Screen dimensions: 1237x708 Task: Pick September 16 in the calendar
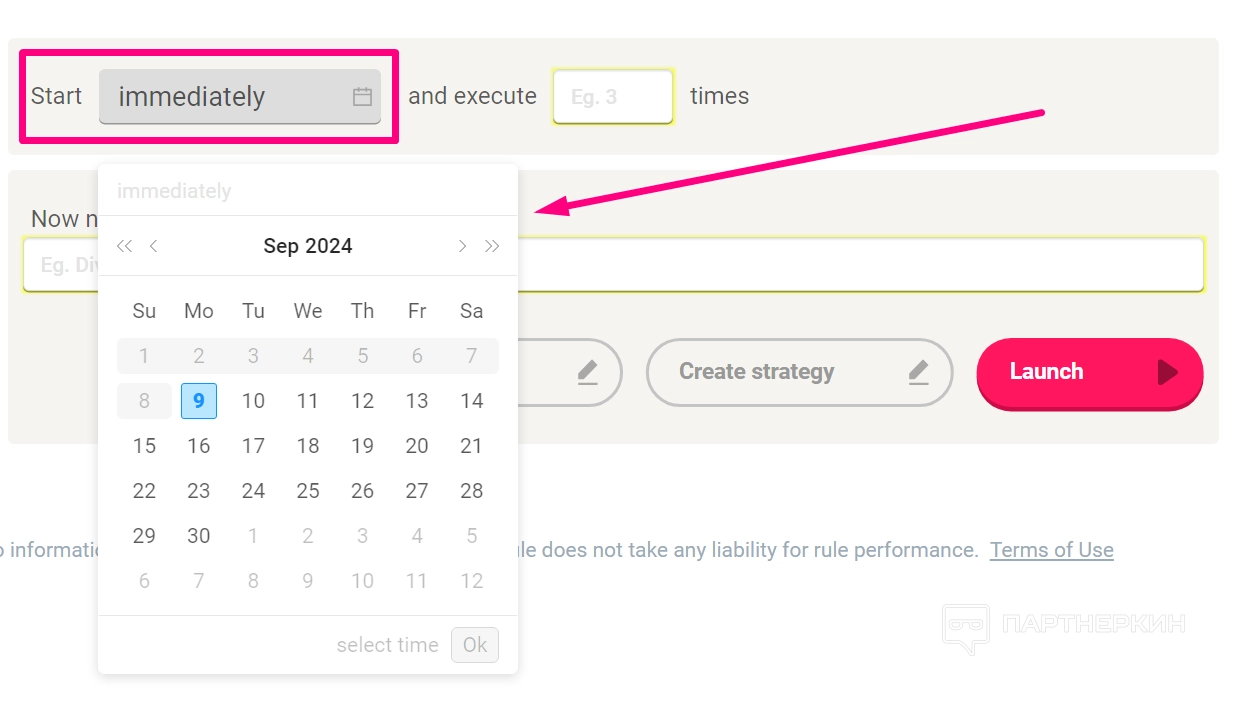pyautogui.click(x=199, y=446)
